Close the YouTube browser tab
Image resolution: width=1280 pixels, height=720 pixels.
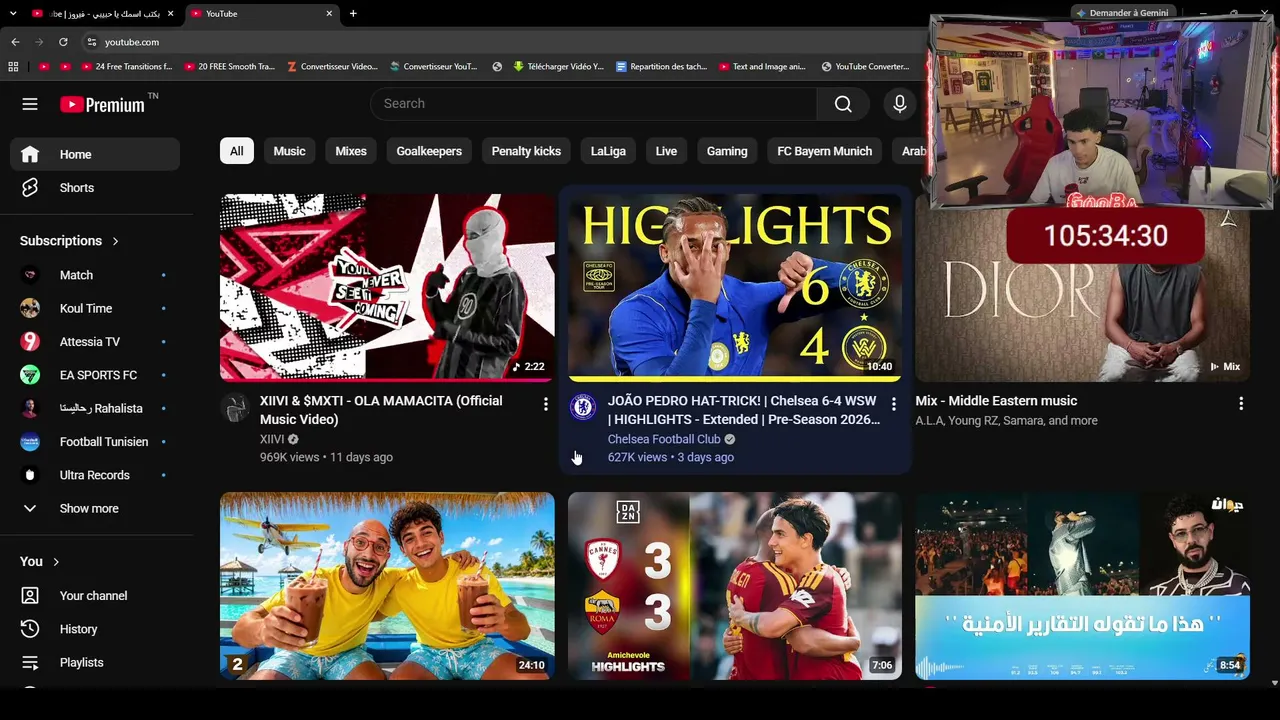pyautogui.click(x=329, y=14)
